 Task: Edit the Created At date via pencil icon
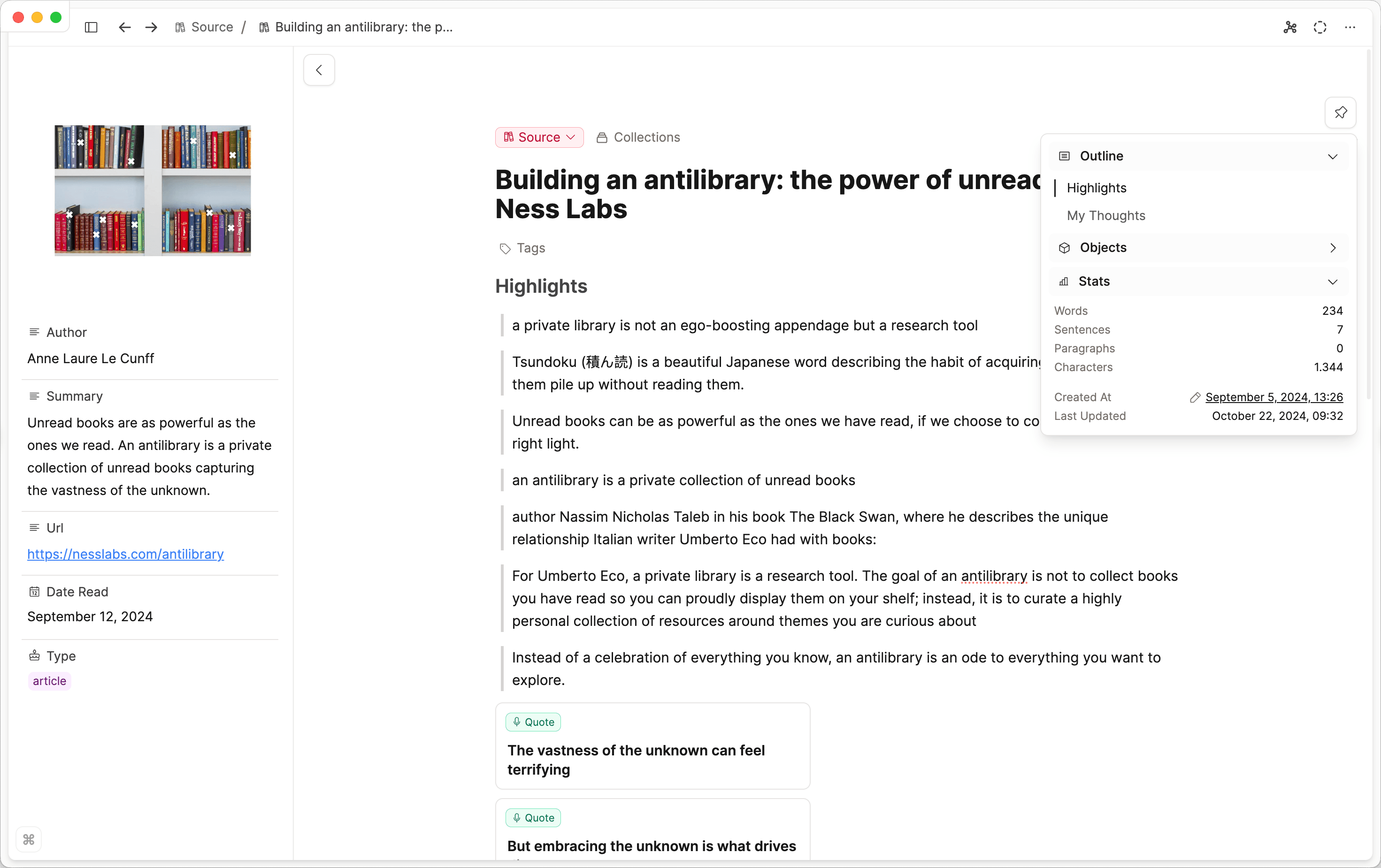click(x=1196, y=397)
